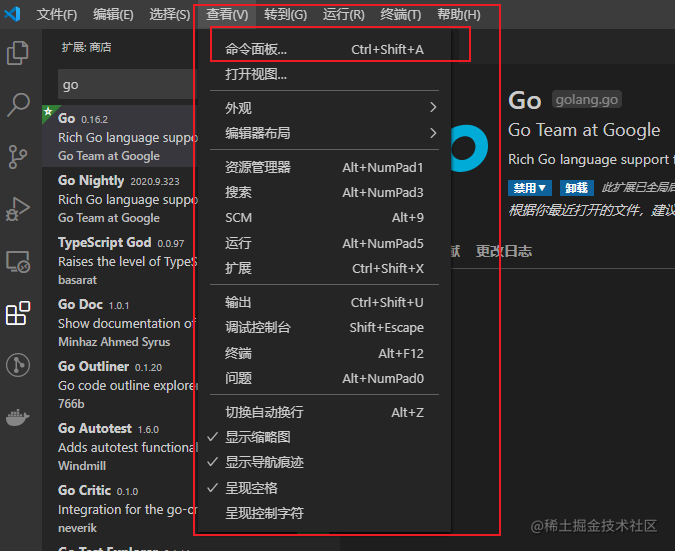The width and height of the screenshot is (675, 551).
Task: Select 调试控制台 menu entry
Action: pyautogui.click(x=324, y=328)
